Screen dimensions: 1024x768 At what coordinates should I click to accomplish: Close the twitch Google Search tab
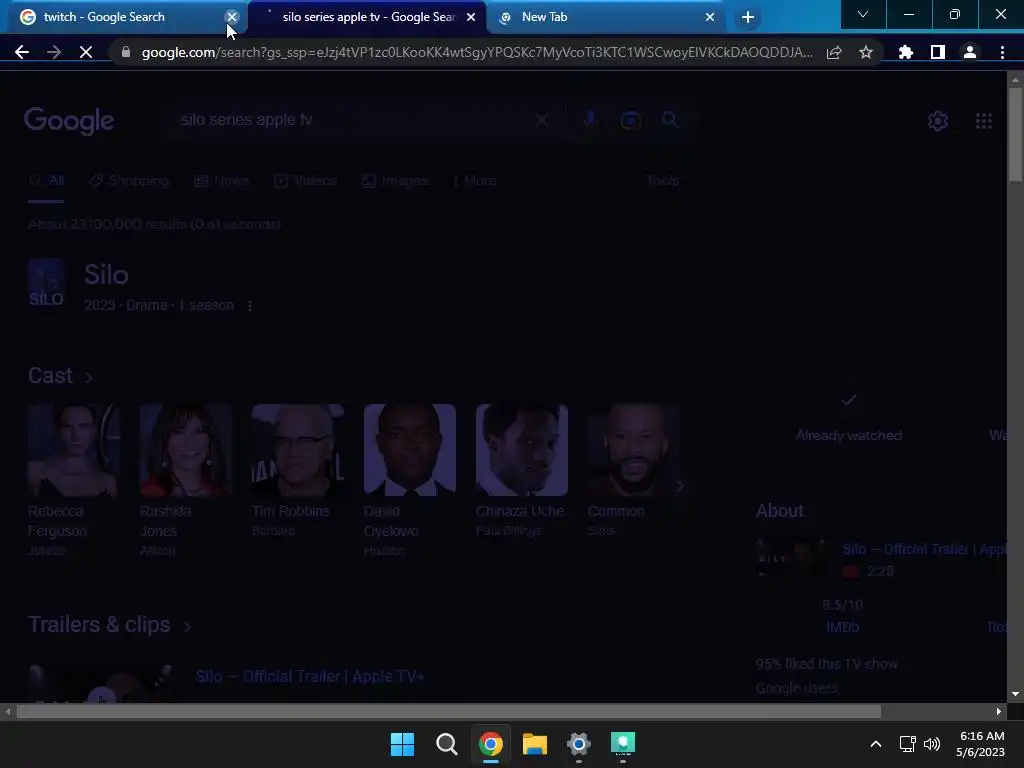coord(232,17)
